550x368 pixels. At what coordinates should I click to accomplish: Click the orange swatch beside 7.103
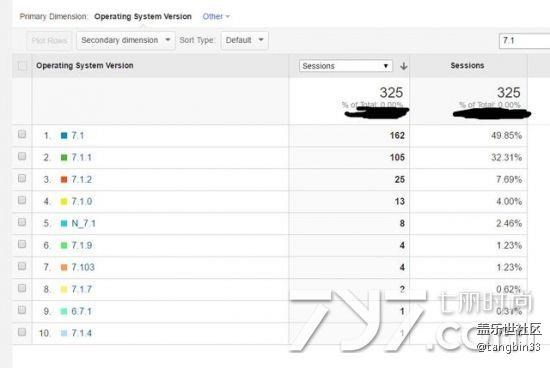[64, 267]
